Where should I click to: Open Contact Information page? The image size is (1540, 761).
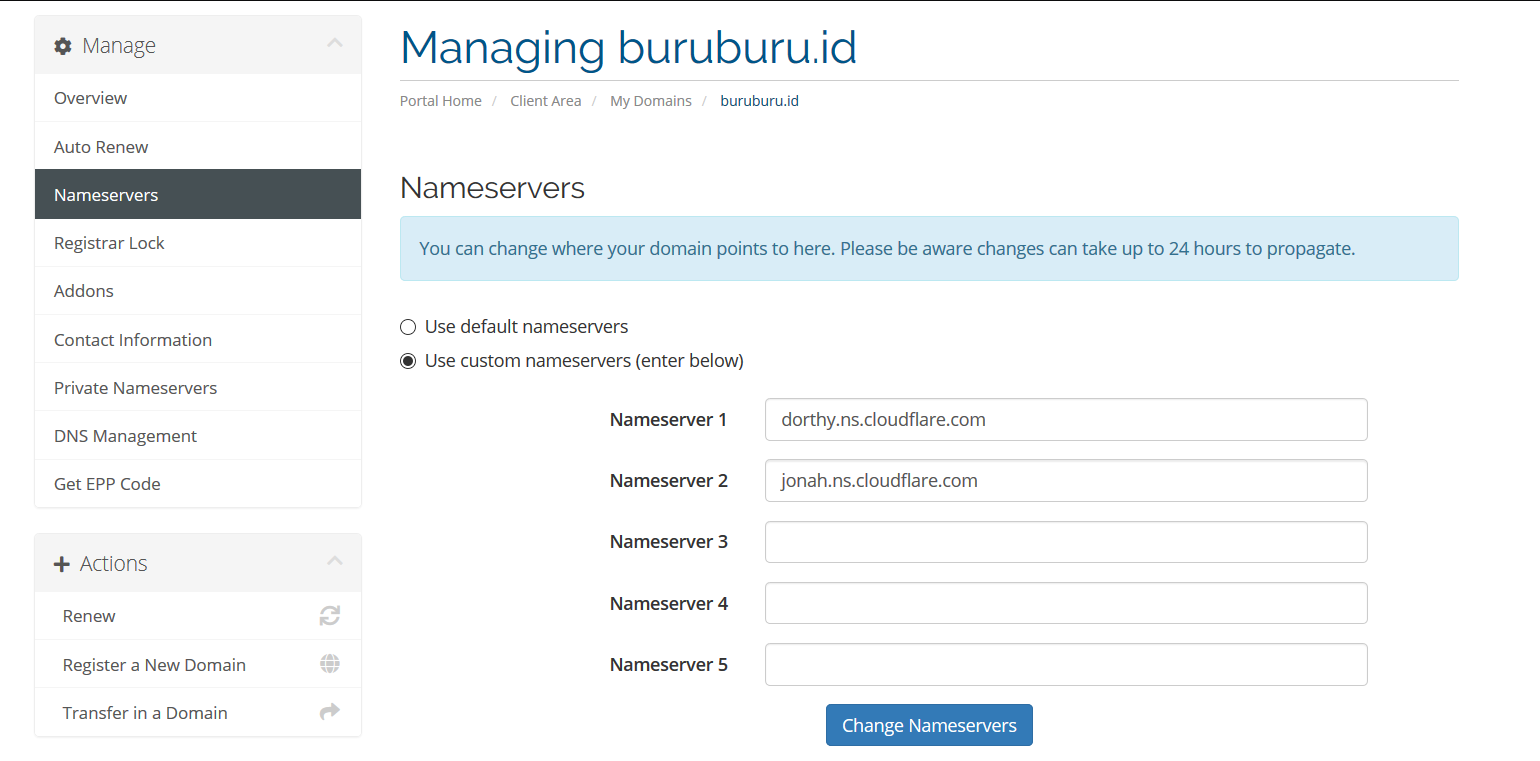coord(198,340)
